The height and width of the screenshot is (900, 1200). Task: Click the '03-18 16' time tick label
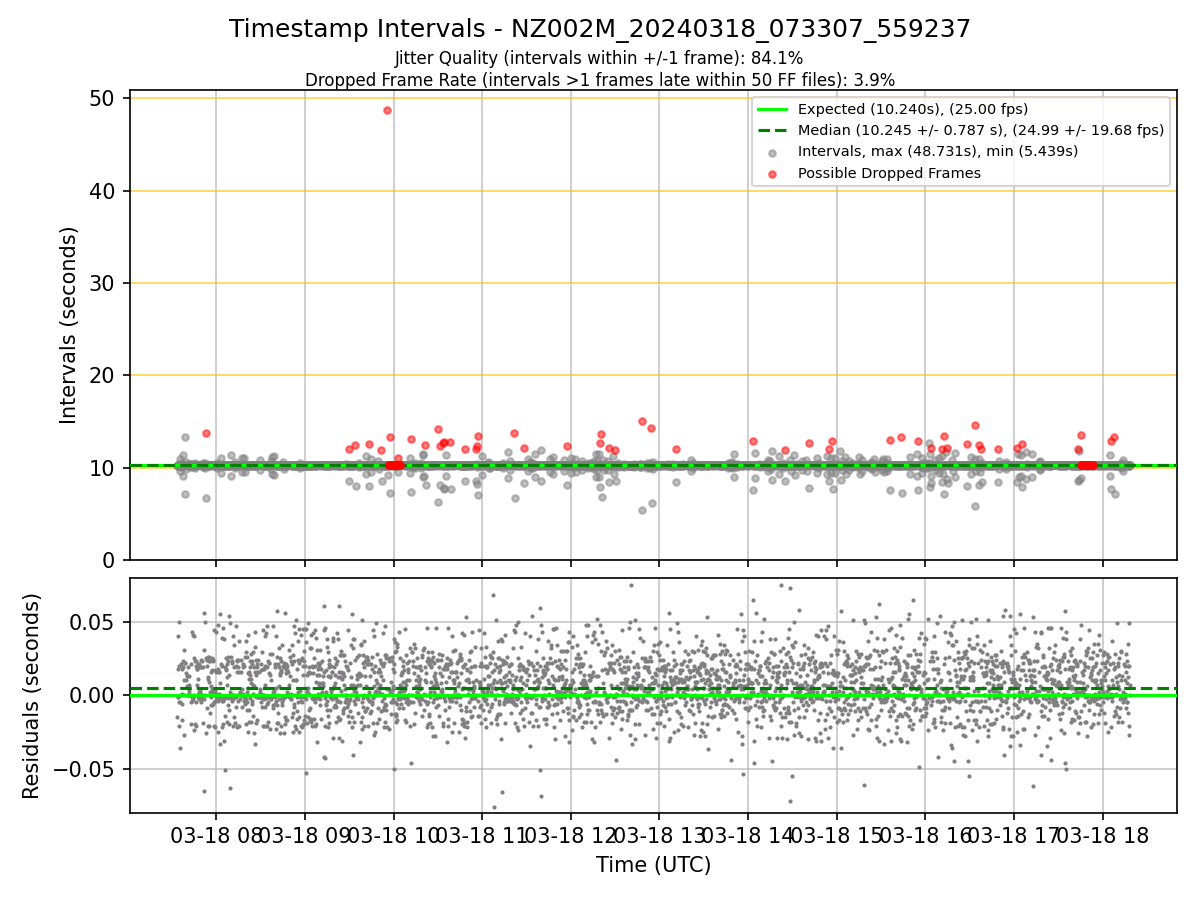pyautogui.click(x=924, y=835)
